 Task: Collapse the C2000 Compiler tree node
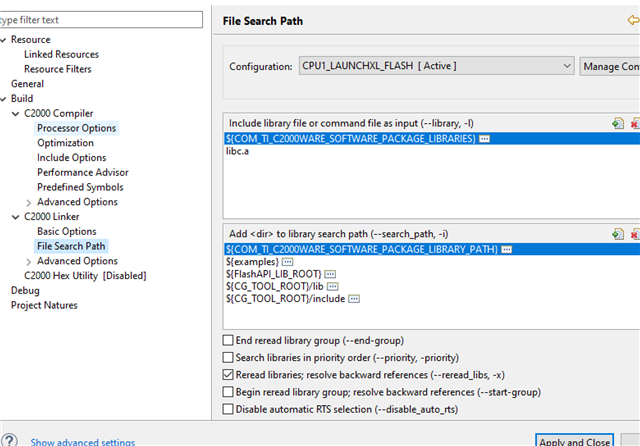15,114
